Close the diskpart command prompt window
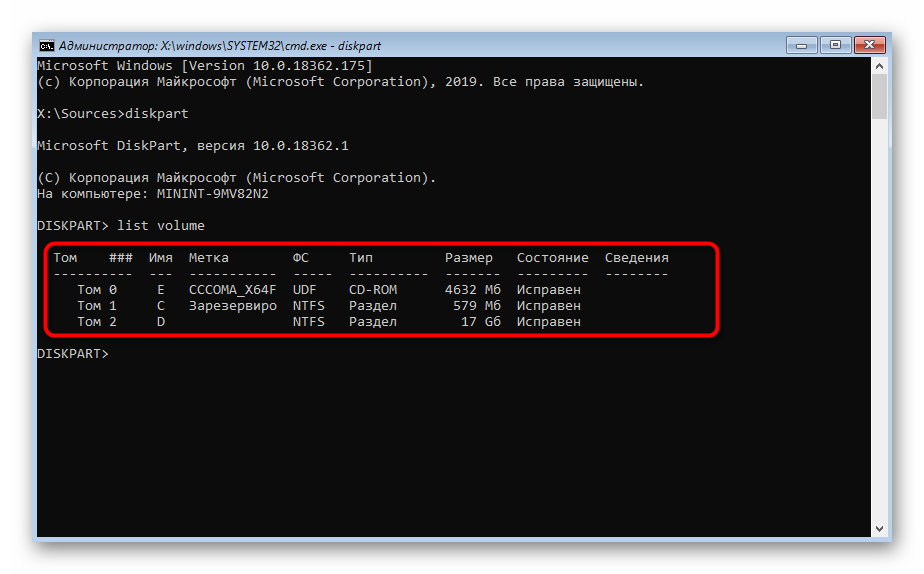This screenshot has height=574, width=924. click(869, 45)
